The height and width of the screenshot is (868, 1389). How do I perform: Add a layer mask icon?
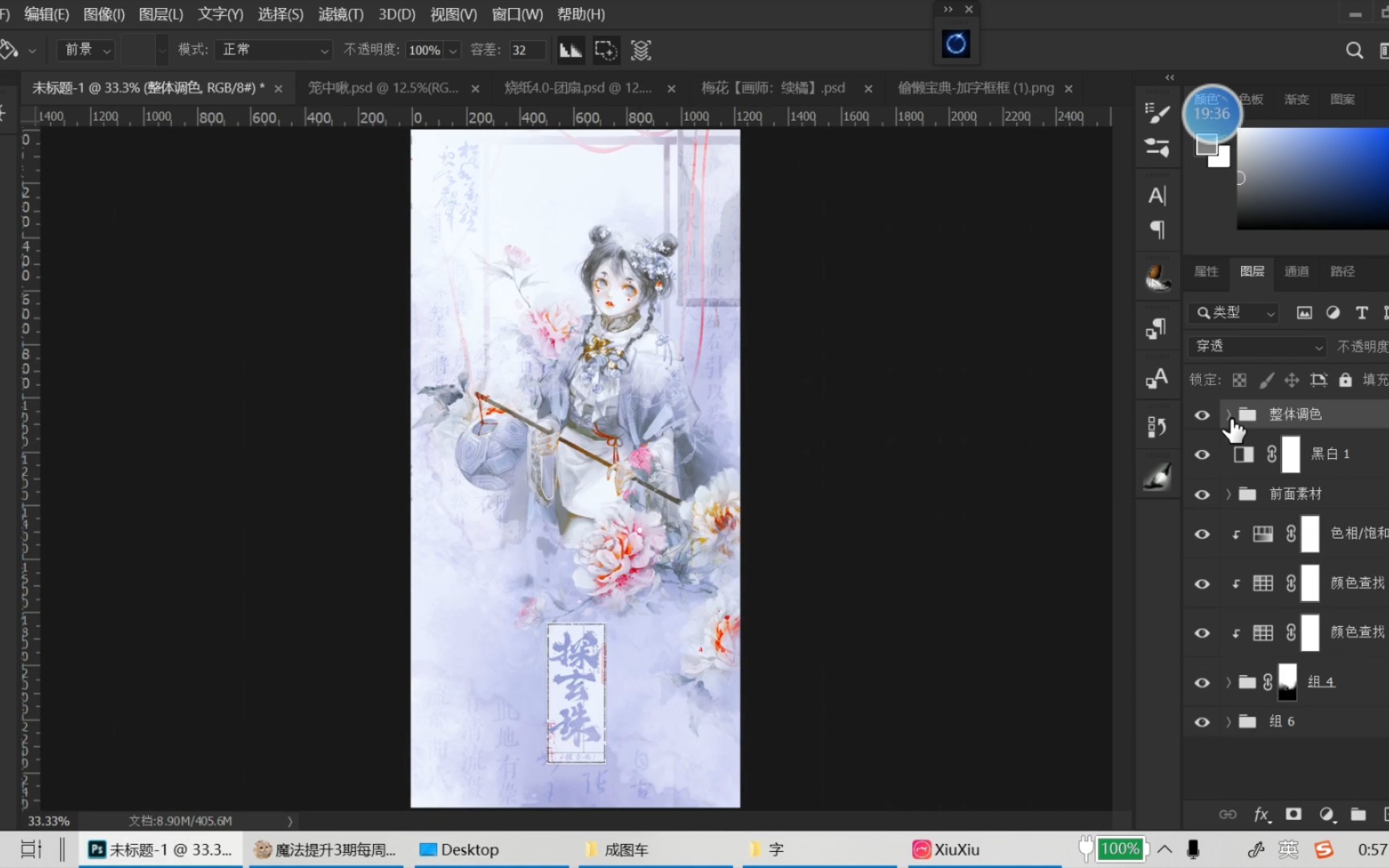tap(1293, 814)
